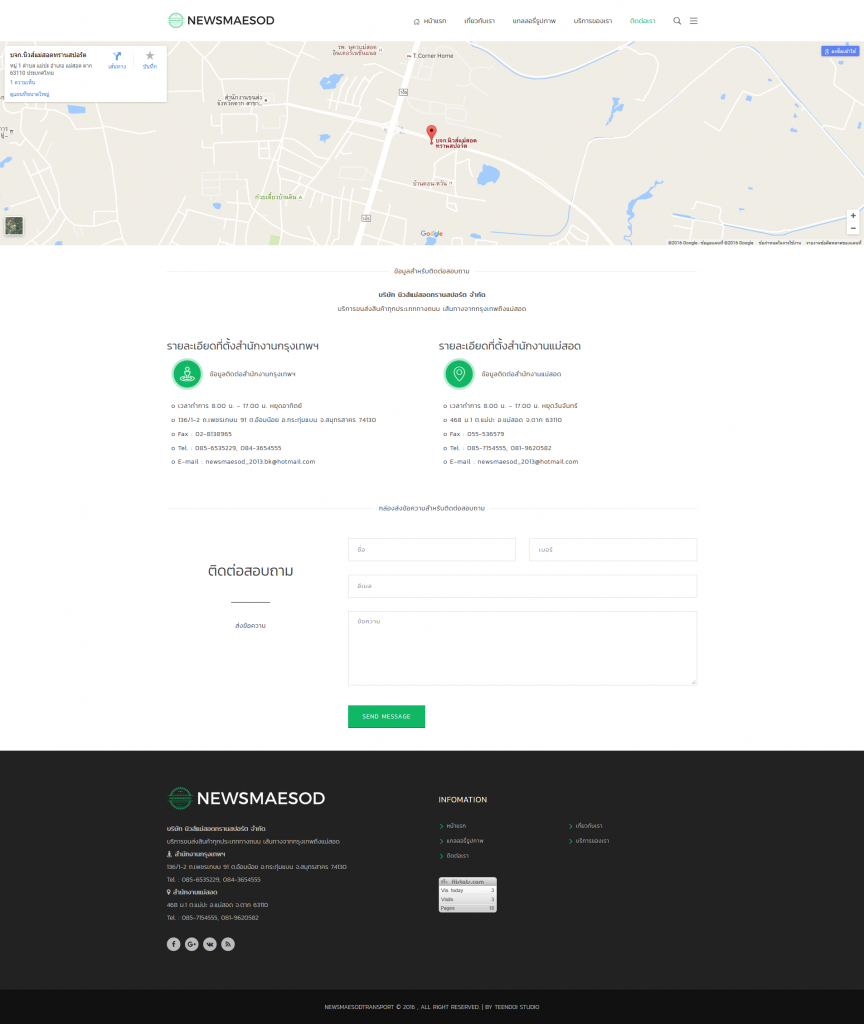Zoom out the map with minus button
Screen dimensions: 864x1024
click(853, 228)
